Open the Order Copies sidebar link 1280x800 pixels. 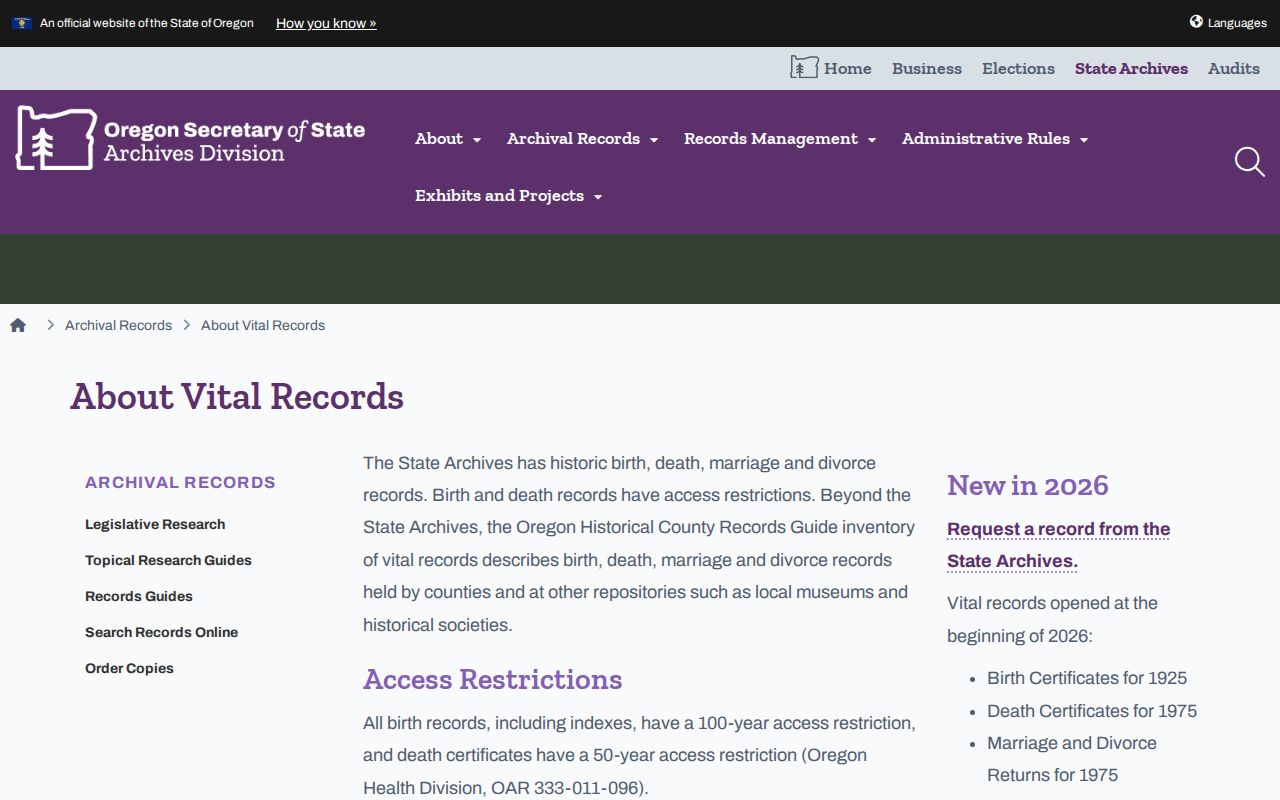(129, 668)
